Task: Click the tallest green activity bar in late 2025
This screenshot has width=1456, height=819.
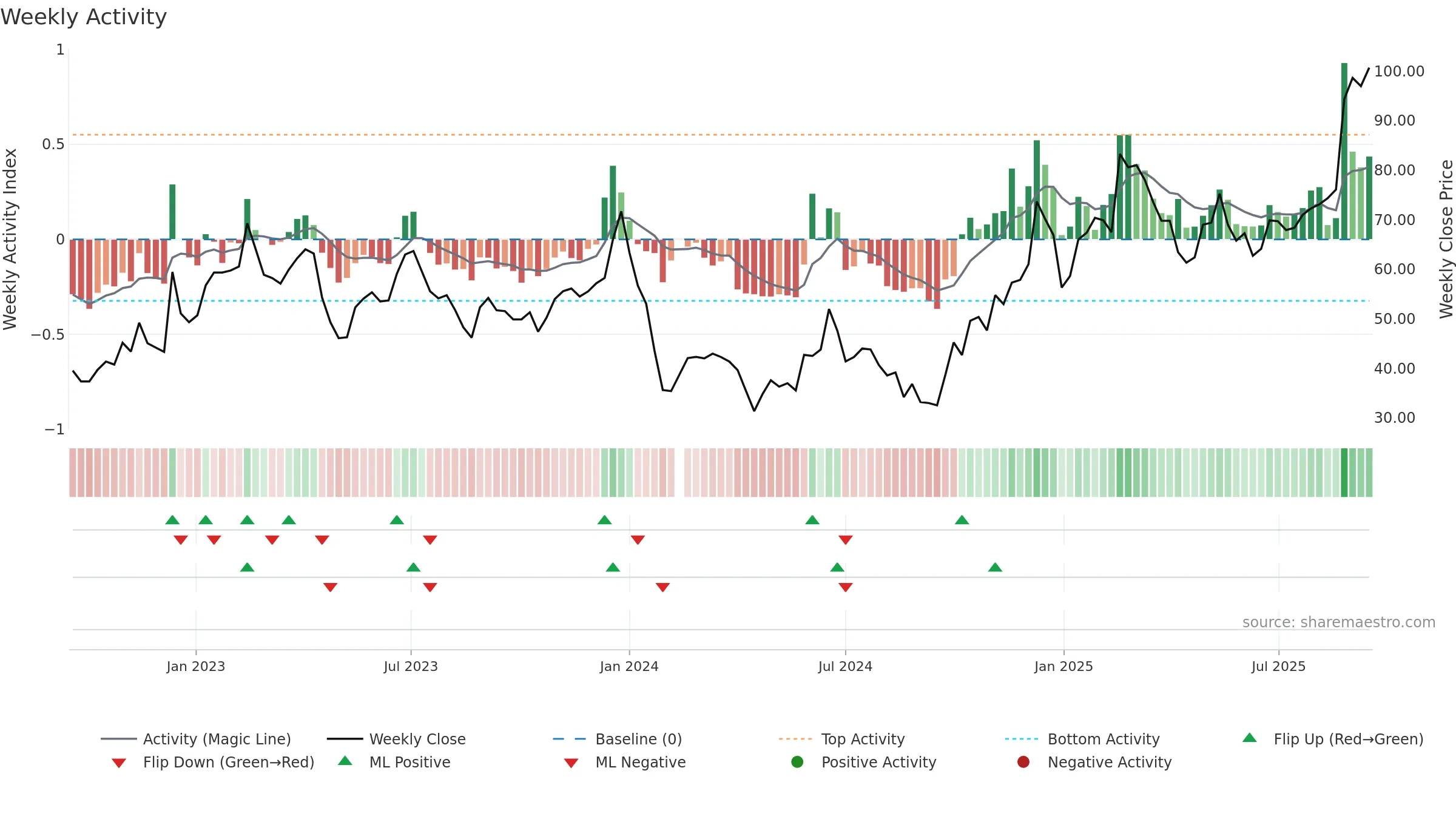Action: pyautogui.click(x=1344, y=151)
